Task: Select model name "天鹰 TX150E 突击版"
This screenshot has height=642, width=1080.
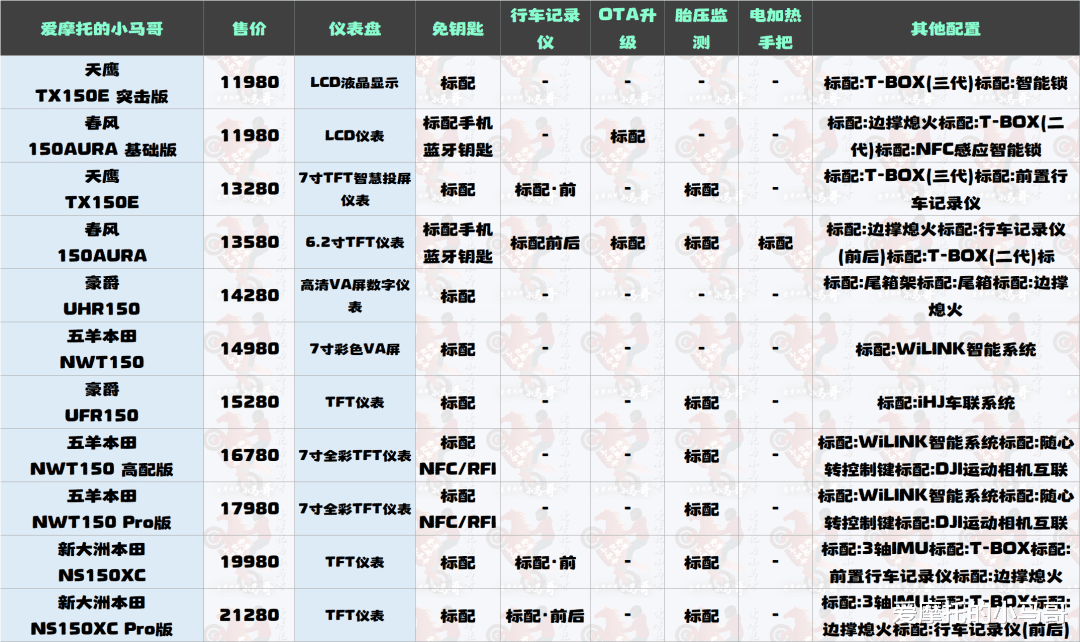Action: [102, 83]
